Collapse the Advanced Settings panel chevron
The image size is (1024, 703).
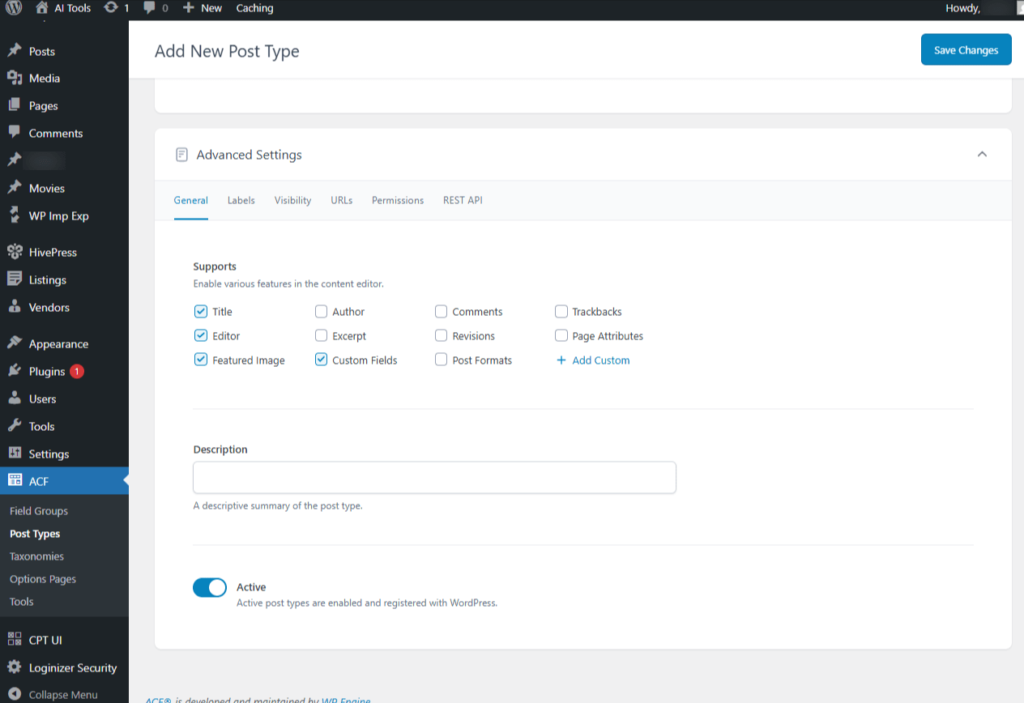point(982,154)
